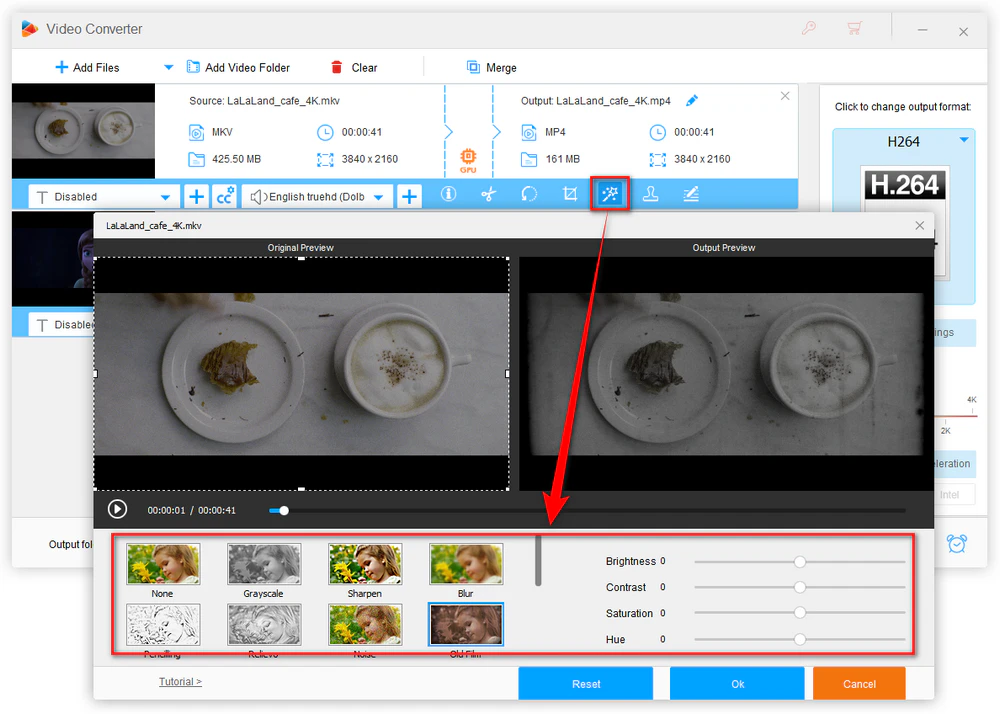1000x714 pixels.
Task: Click Add Video Folder
Action: [238, 68]
